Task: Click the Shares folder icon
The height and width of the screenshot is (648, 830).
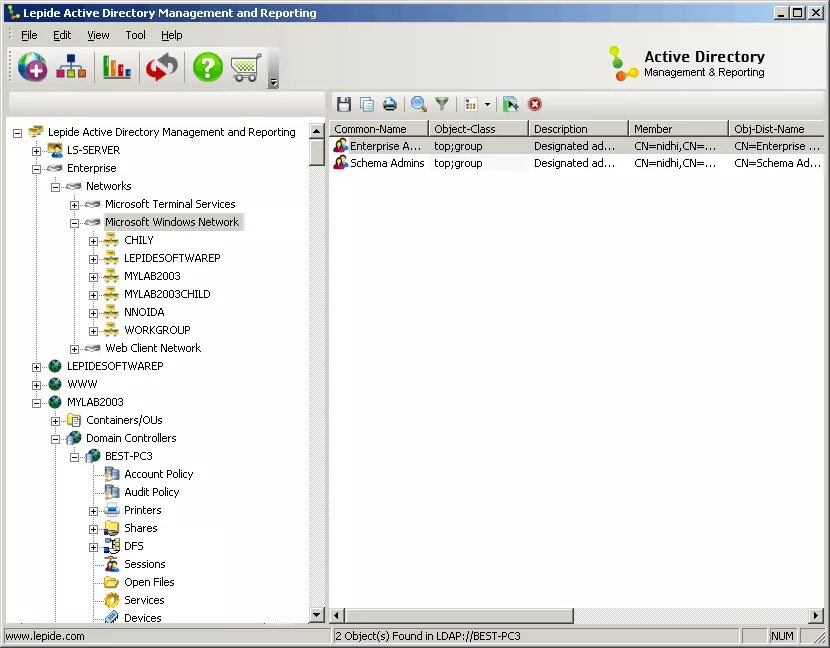Action: [112, 528]
